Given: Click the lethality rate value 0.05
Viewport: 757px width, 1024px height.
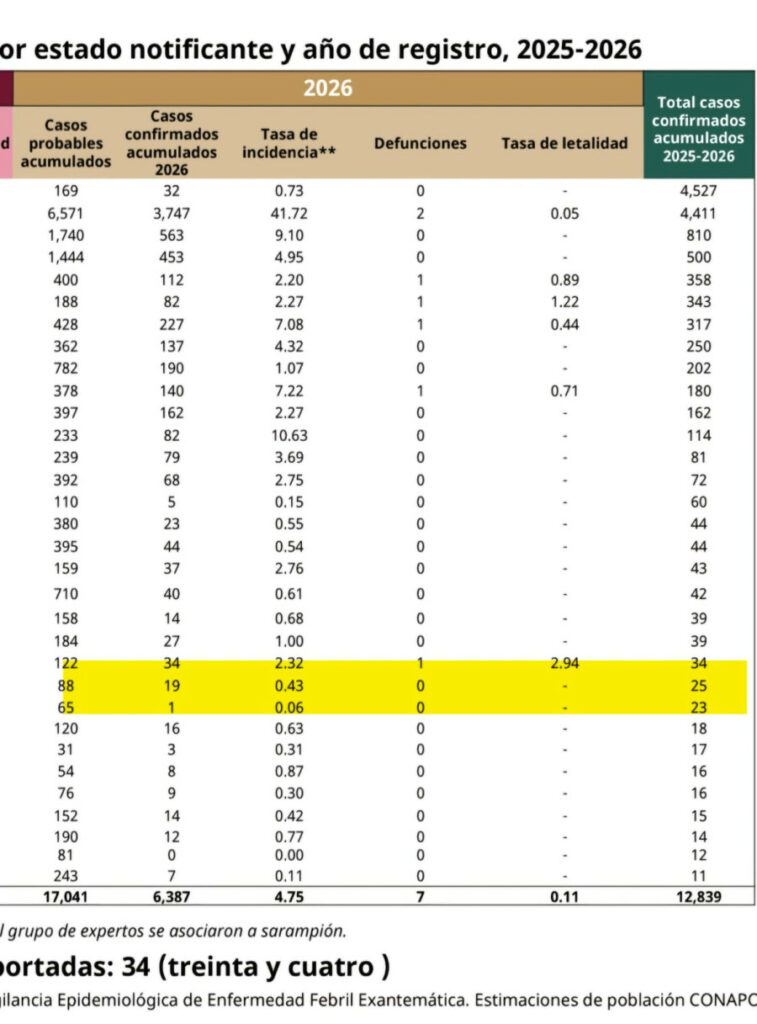Looking at the screenshot, I should [x=564, y=213].
